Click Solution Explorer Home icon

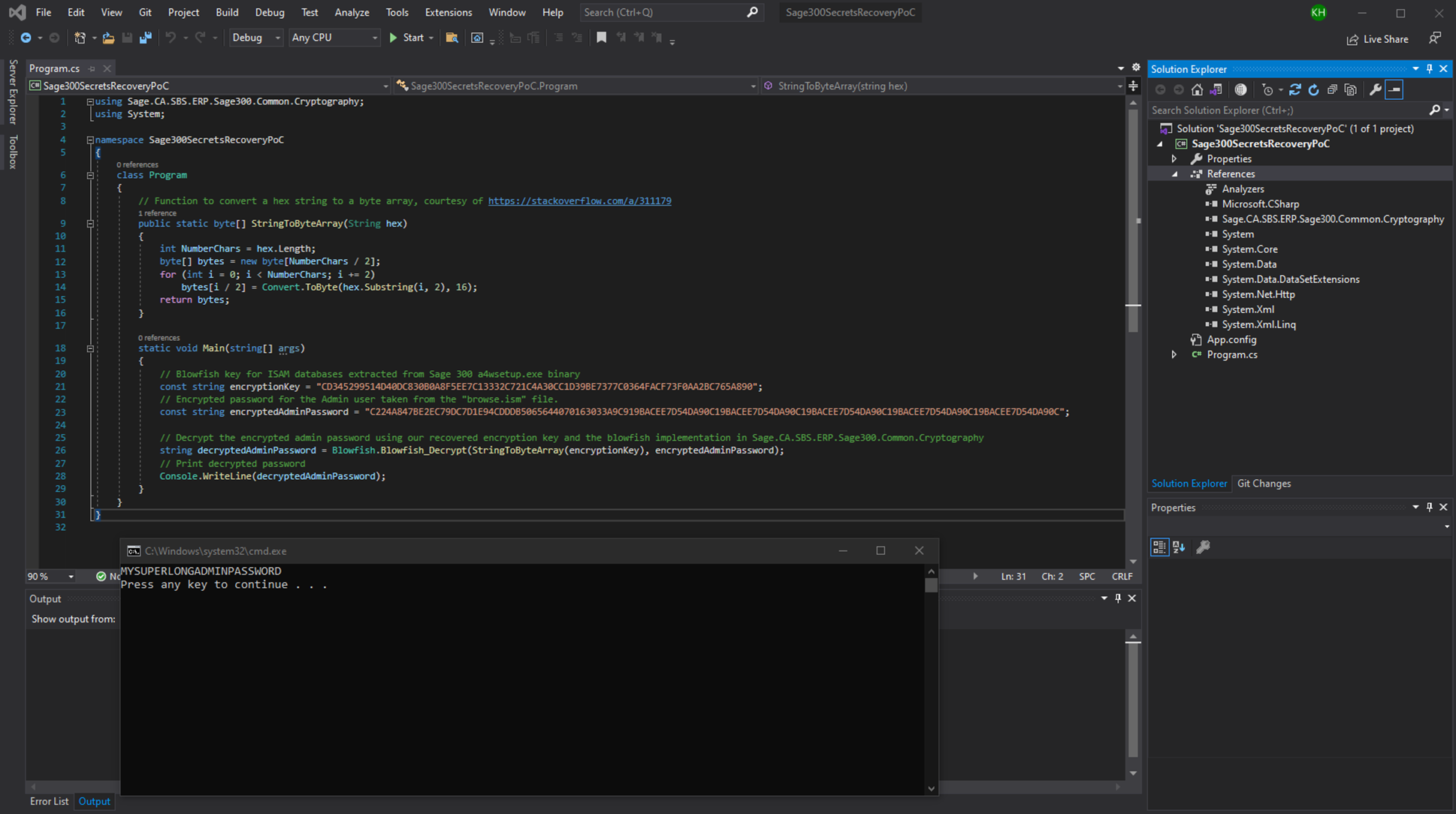tap(1197, 89)
